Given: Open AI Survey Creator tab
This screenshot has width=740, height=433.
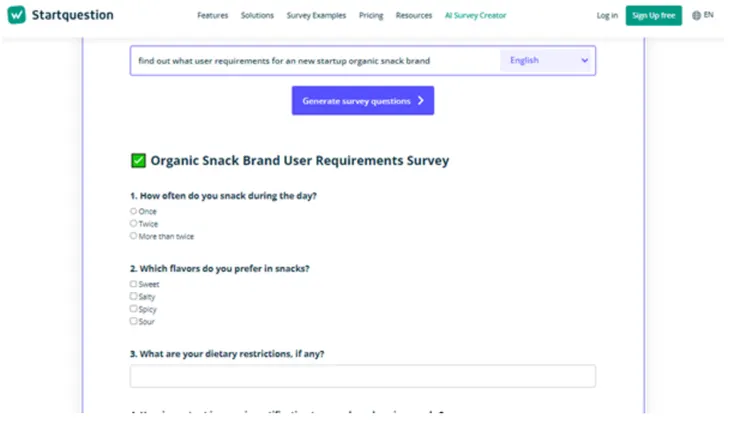Looking at the screenshot, I should [476, 16].
